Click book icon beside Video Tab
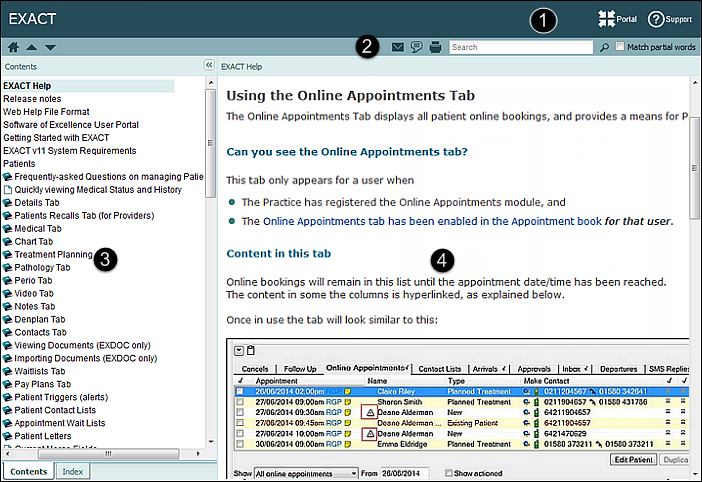The image size is (702, 482). [8, 294]
